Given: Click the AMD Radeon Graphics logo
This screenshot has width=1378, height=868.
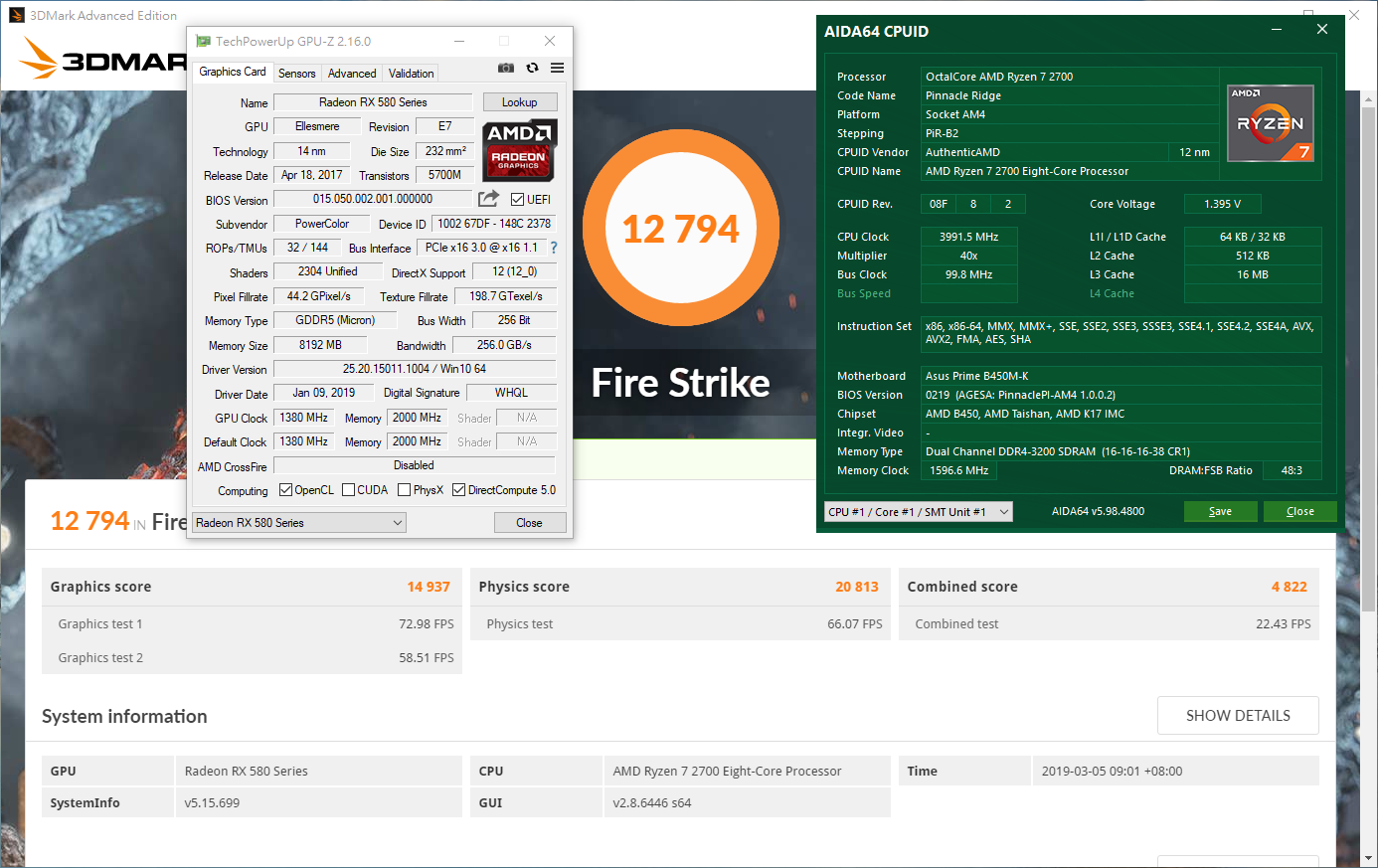Looking at the screenshot, I should pyautogui.click(x=519, y=150).
